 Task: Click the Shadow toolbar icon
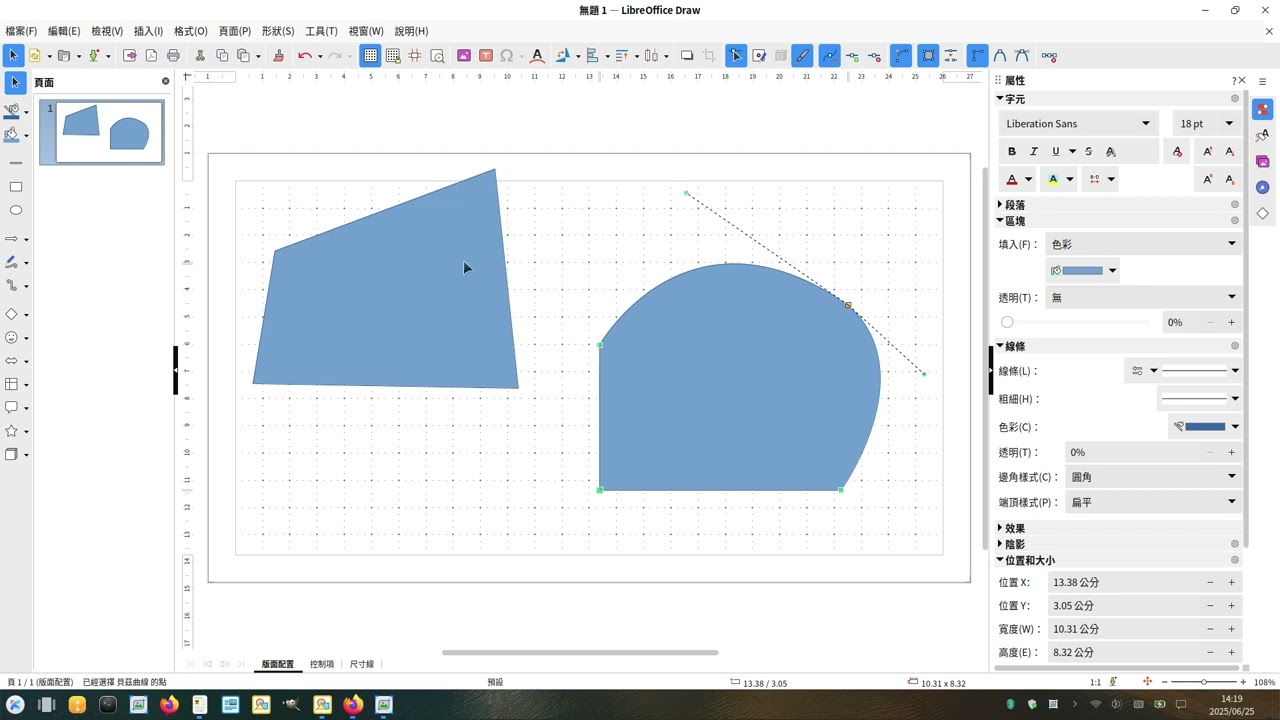pos(687,56)
